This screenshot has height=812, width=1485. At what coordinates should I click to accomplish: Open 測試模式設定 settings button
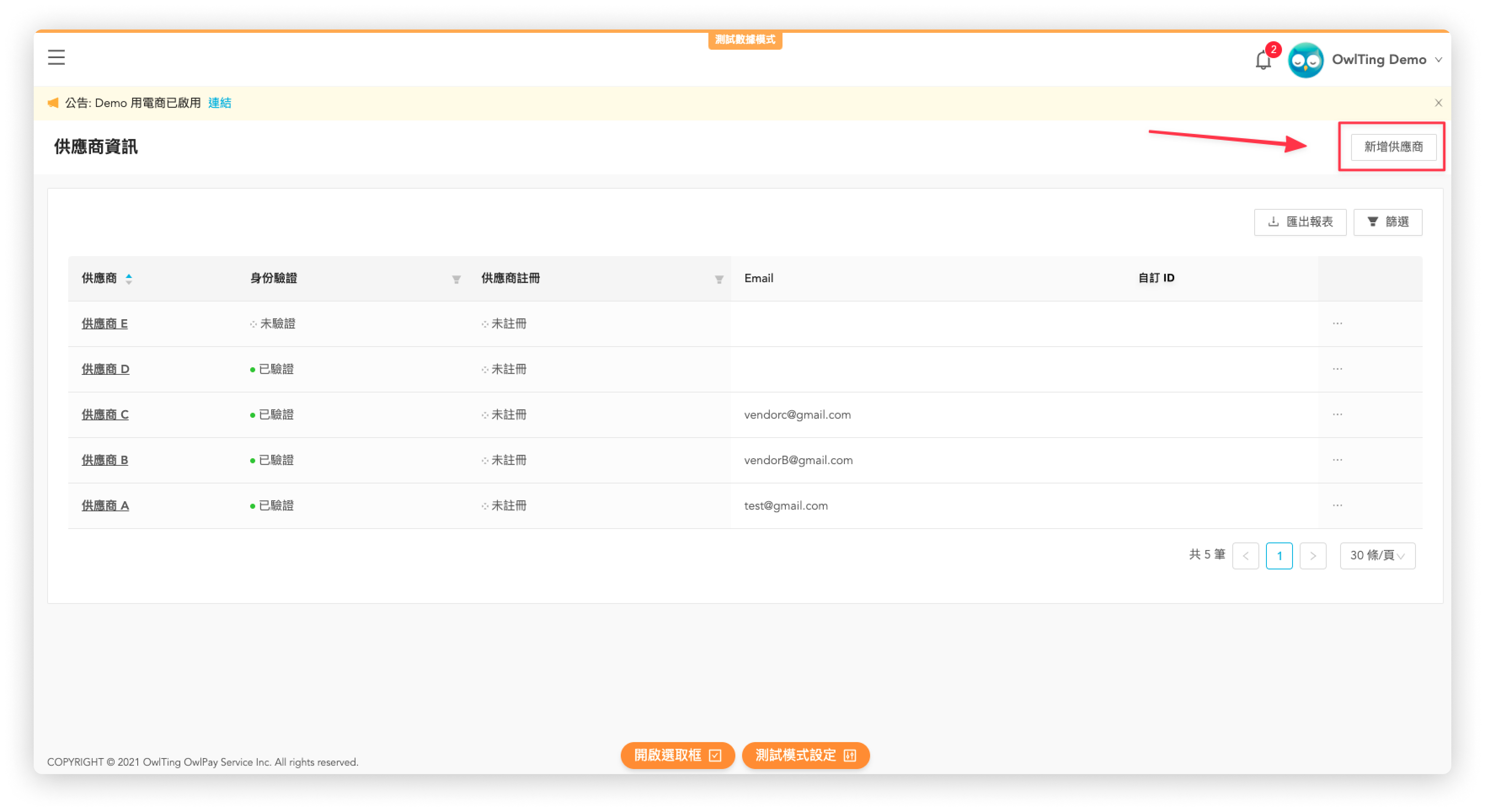click(x=805, y=756)
